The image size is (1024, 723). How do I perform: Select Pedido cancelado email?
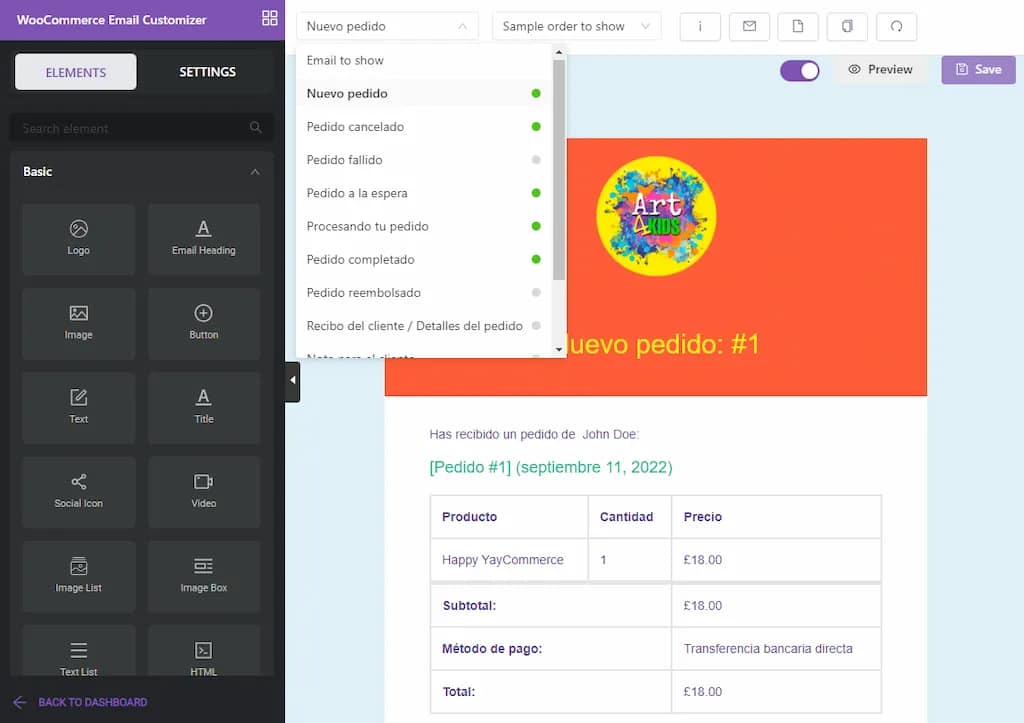click(424, 127)
